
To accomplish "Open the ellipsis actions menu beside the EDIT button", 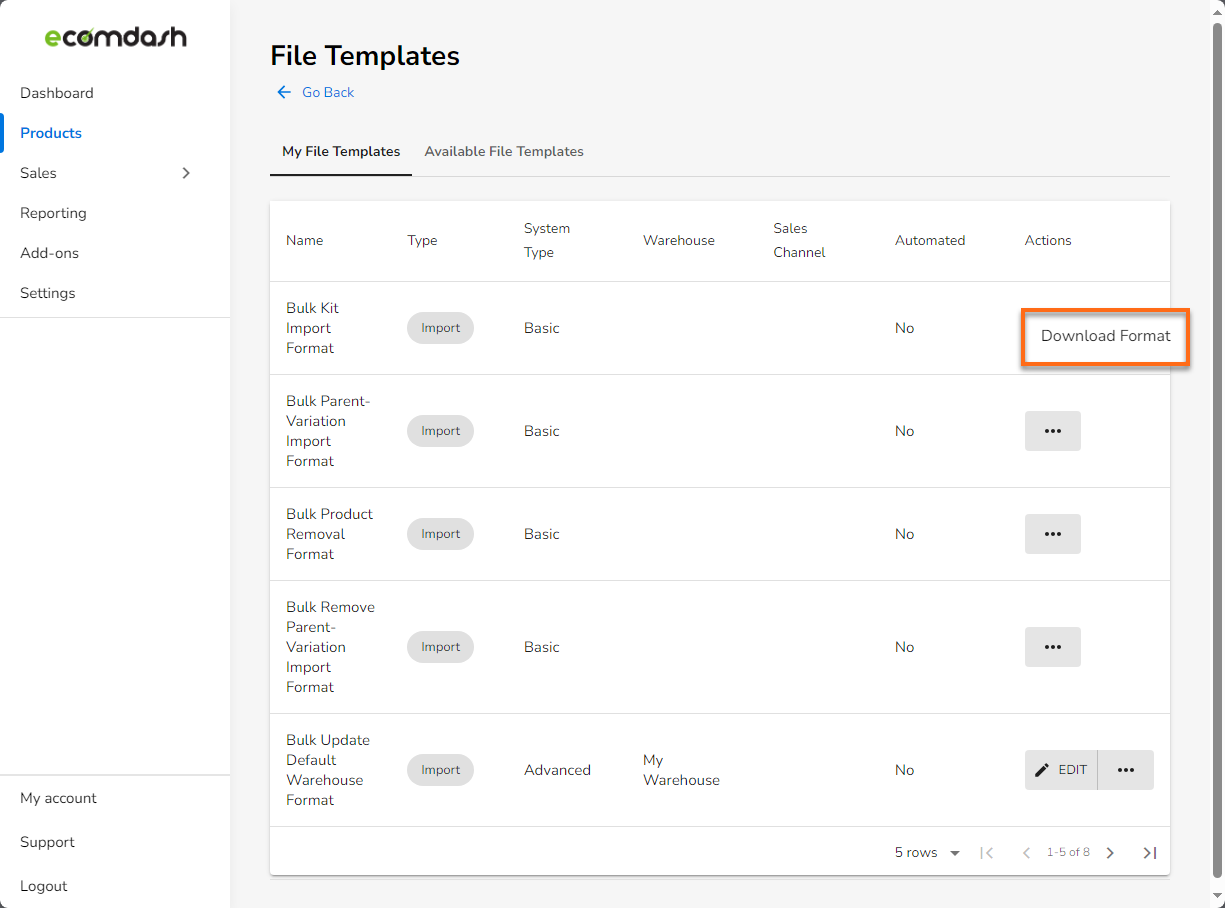I will point(1125,770).
